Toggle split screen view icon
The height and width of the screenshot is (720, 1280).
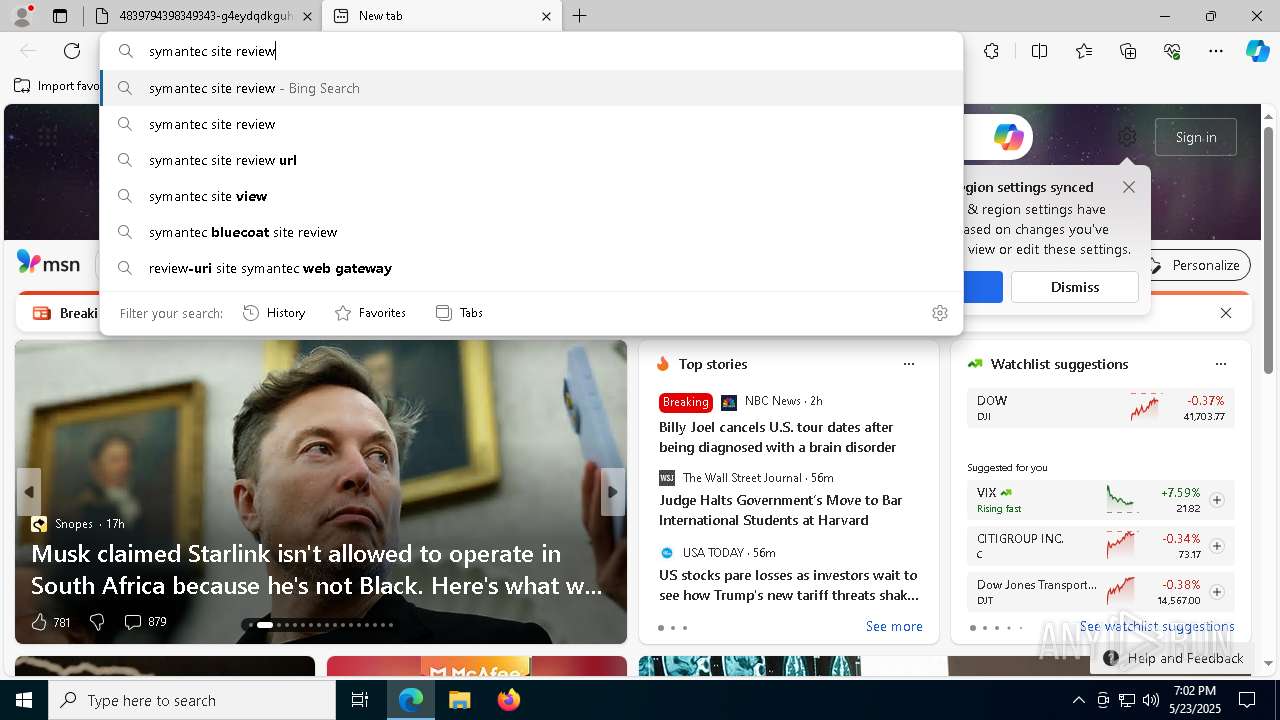coord(1039,51)
